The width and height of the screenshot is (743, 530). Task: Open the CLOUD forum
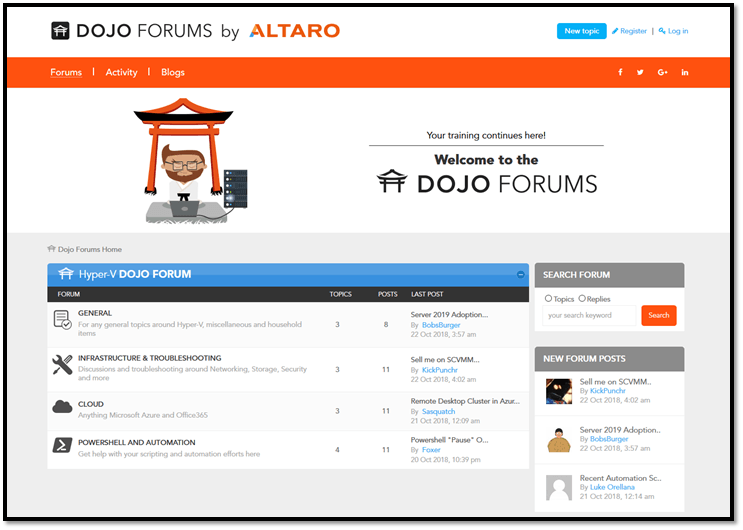click(91, 404)
